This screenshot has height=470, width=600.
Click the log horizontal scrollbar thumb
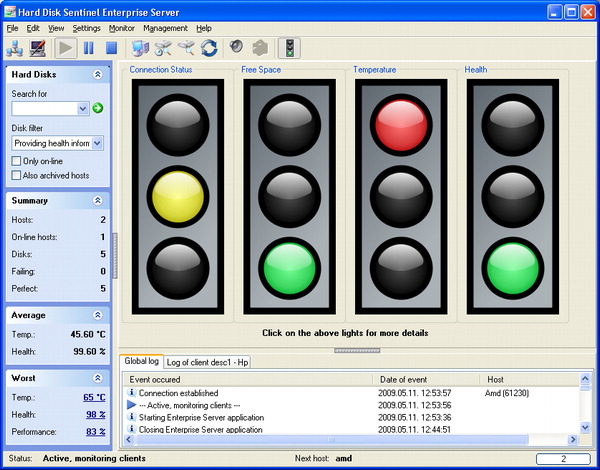(x=332, y=440)
